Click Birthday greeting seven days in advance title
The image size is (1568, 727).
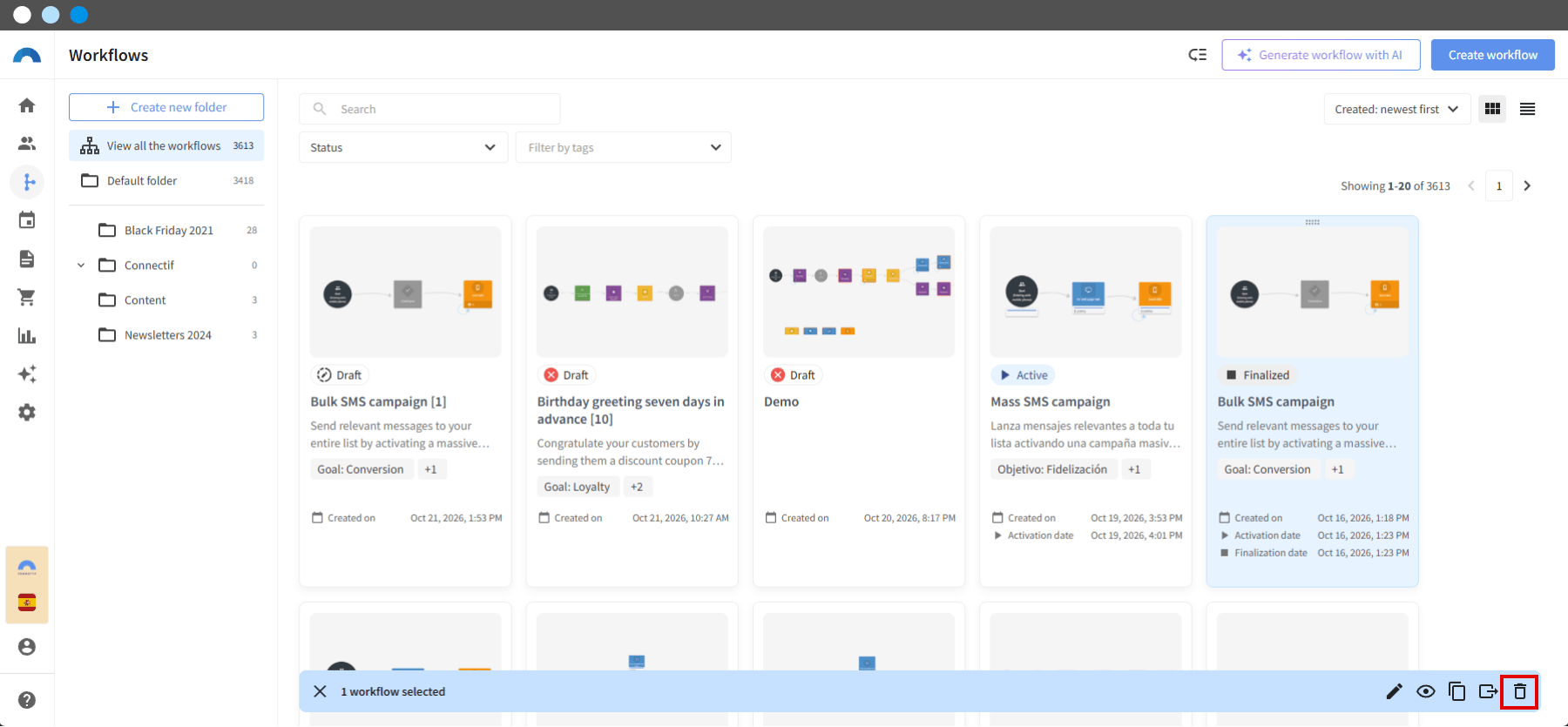coord(631,410)
